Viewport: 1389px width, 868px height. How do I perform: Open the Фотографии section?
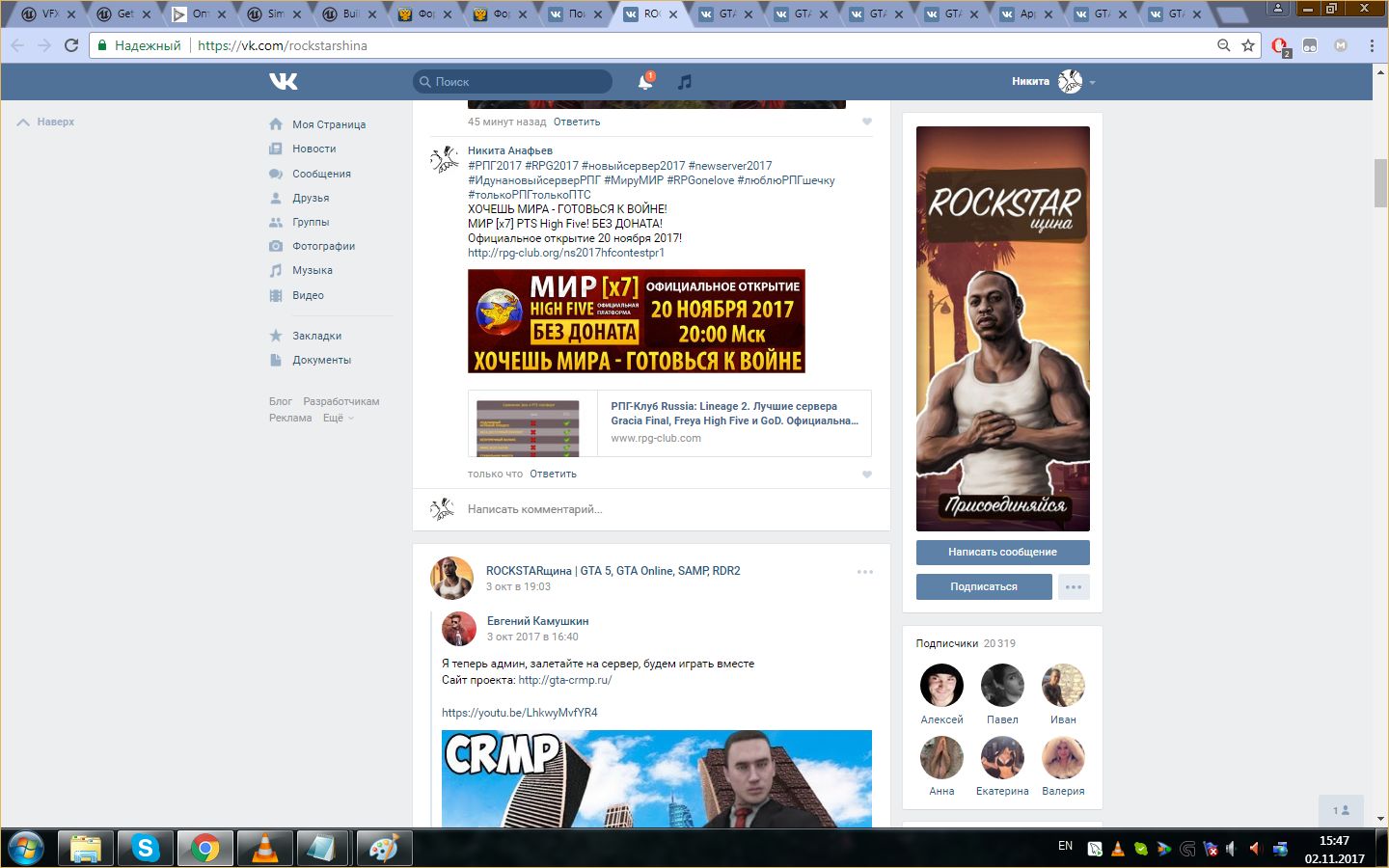click(323, 246)
